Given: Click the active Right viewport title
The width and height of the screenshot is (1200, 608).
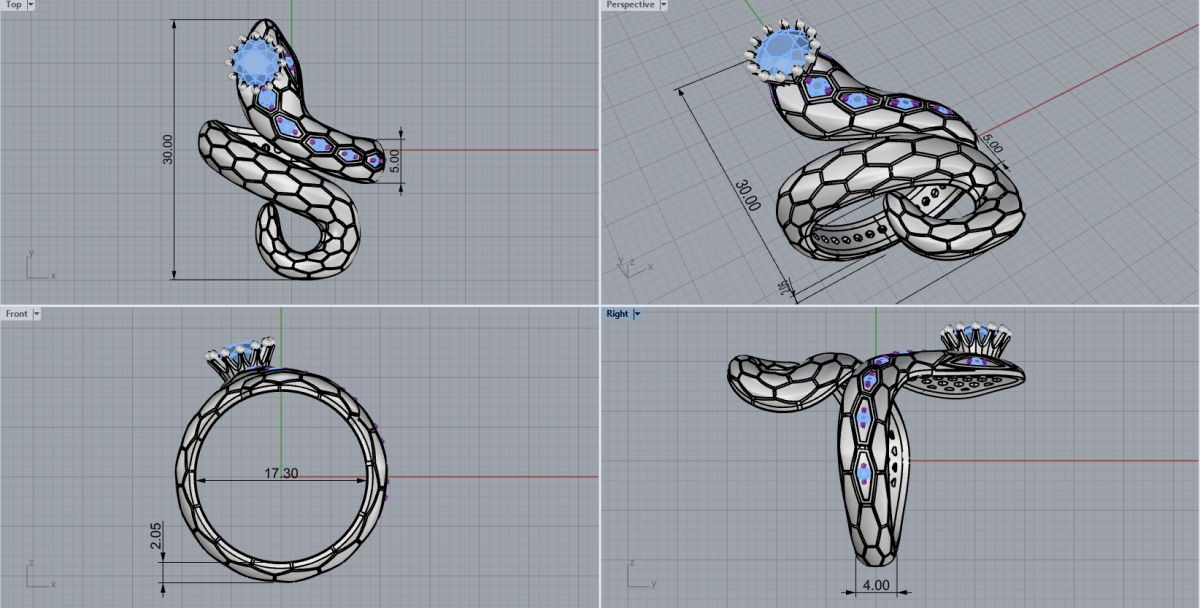Looking at the screenshot, I should [617, 314].
